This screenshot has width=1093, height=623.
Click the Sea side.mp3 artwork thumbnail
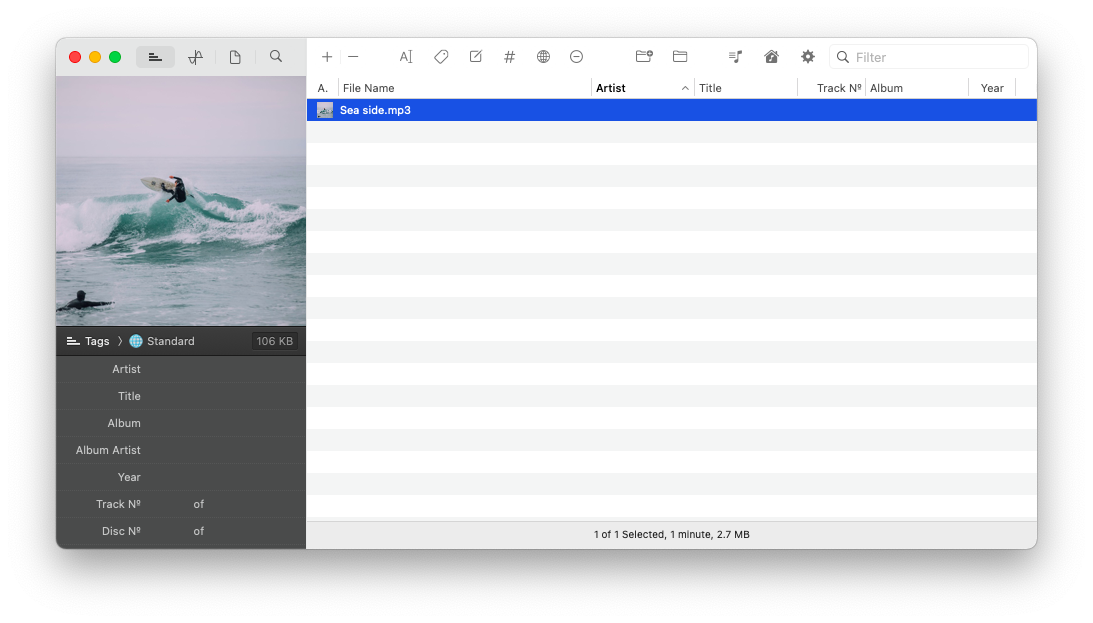[x=325, y=110]
